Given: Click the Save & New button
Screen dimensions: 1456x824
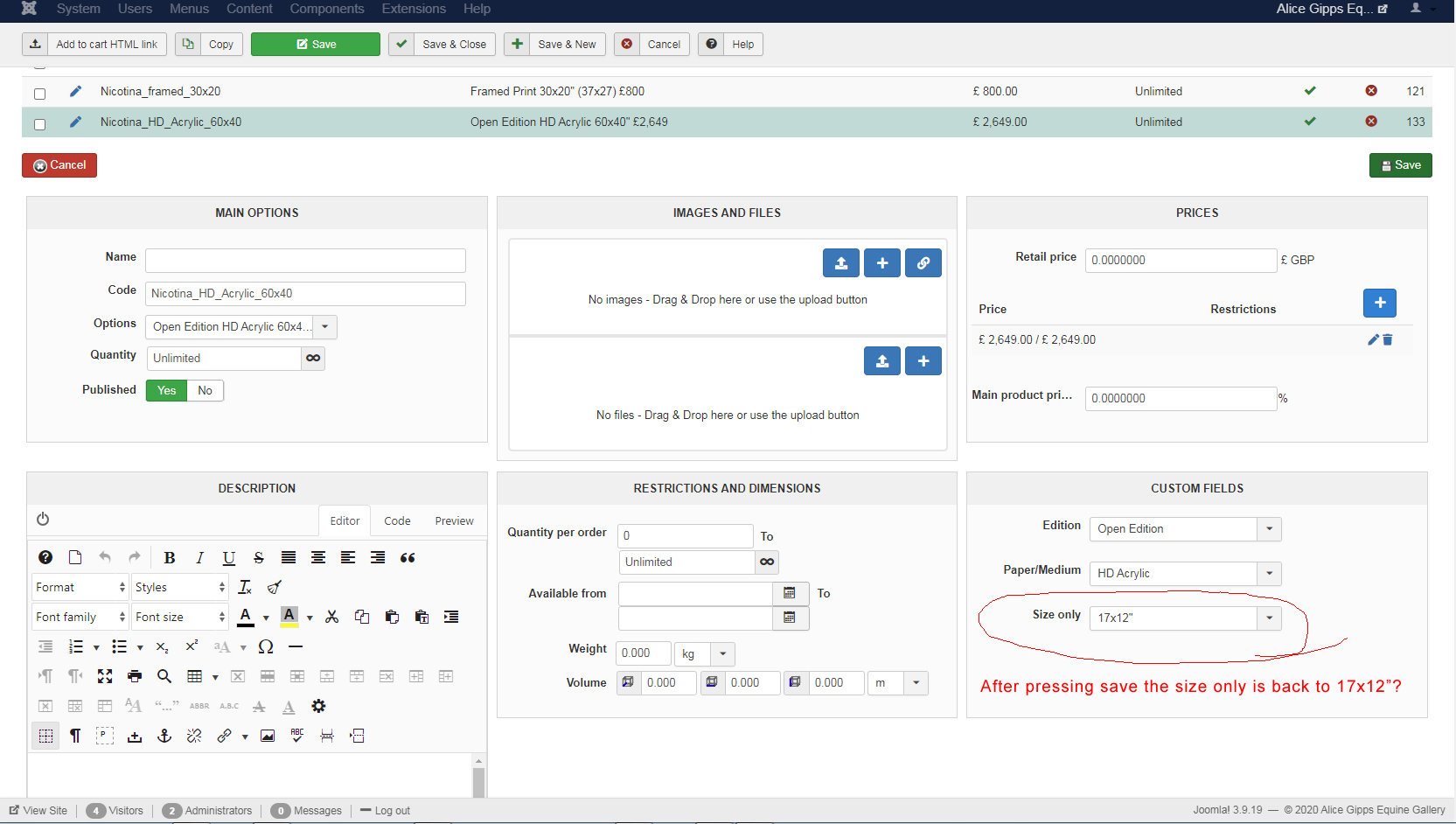Looking at the screenshot, I should (554, 45).
